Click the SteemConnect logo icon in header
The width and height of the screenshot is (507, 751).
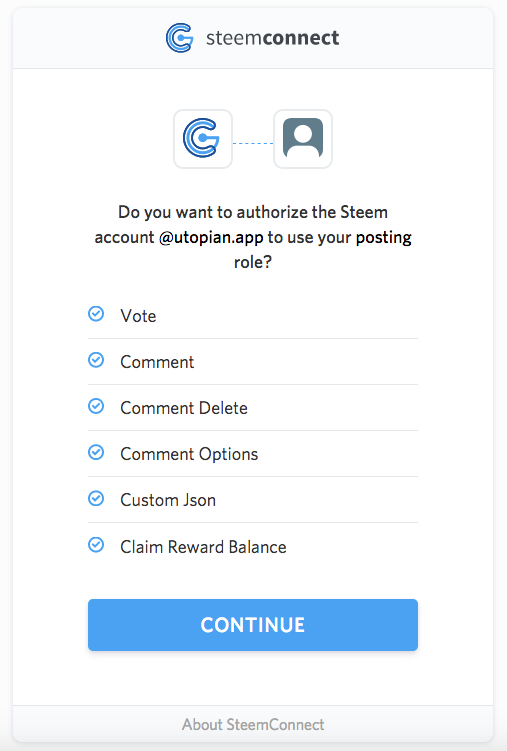click(x=180, y=38)
